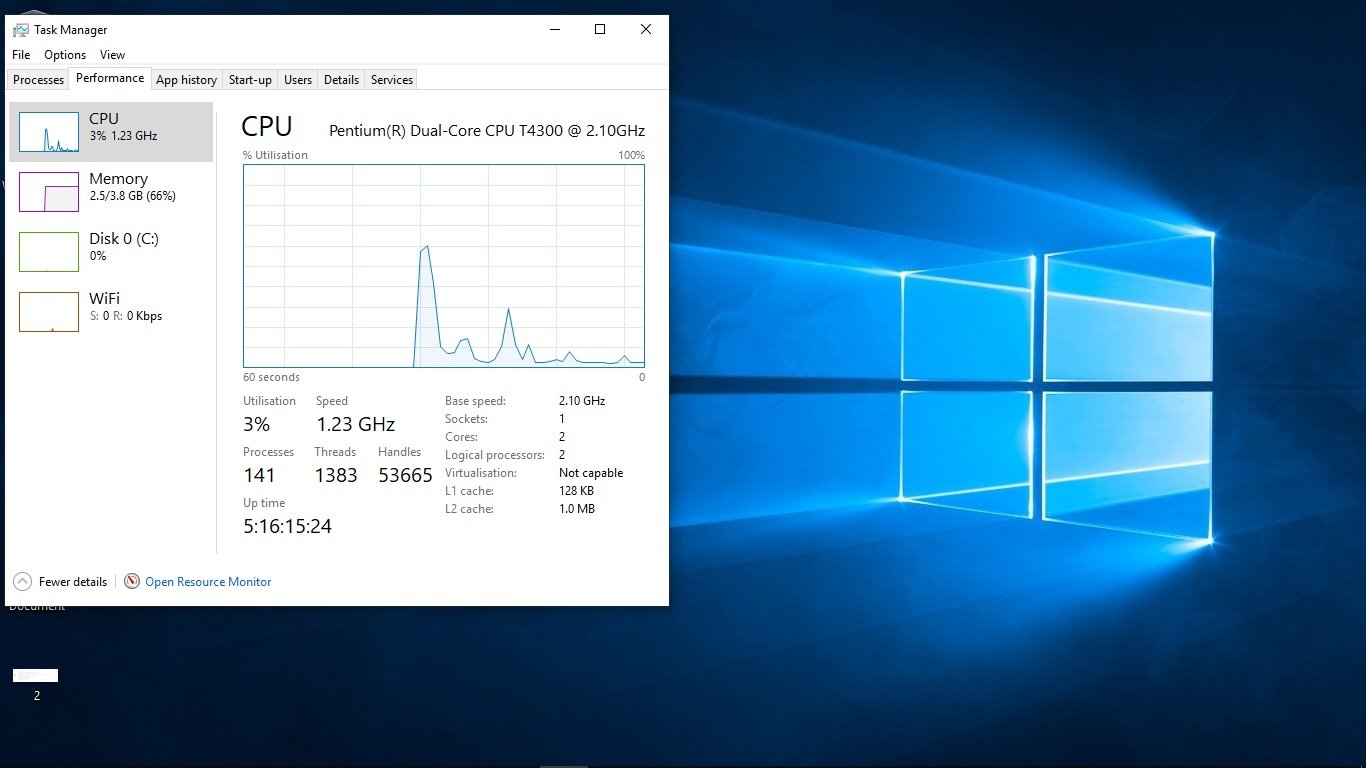Select the desktop icon labeled 2
This screenshot has width=1366, height=768.
(x=36, y=684)
